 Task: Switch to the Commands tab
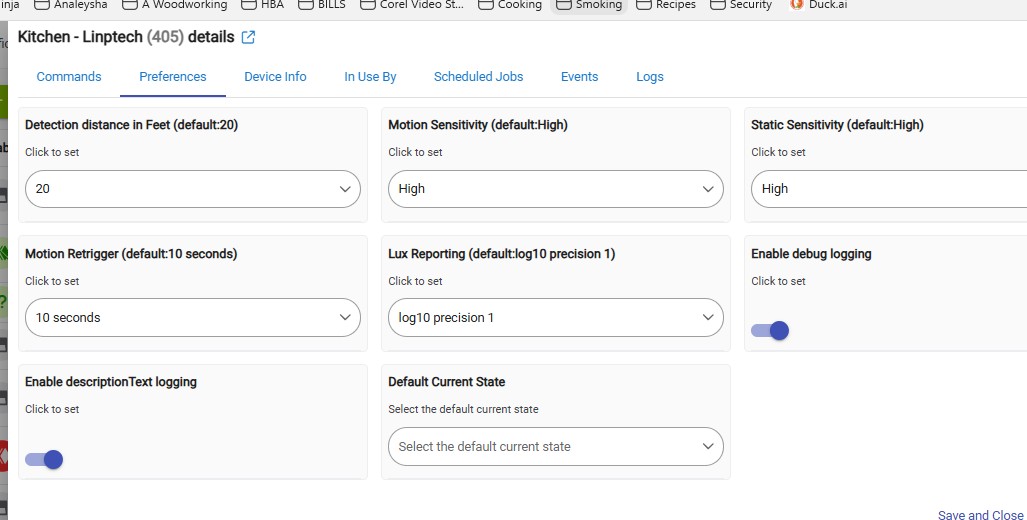tap(69, 77)
